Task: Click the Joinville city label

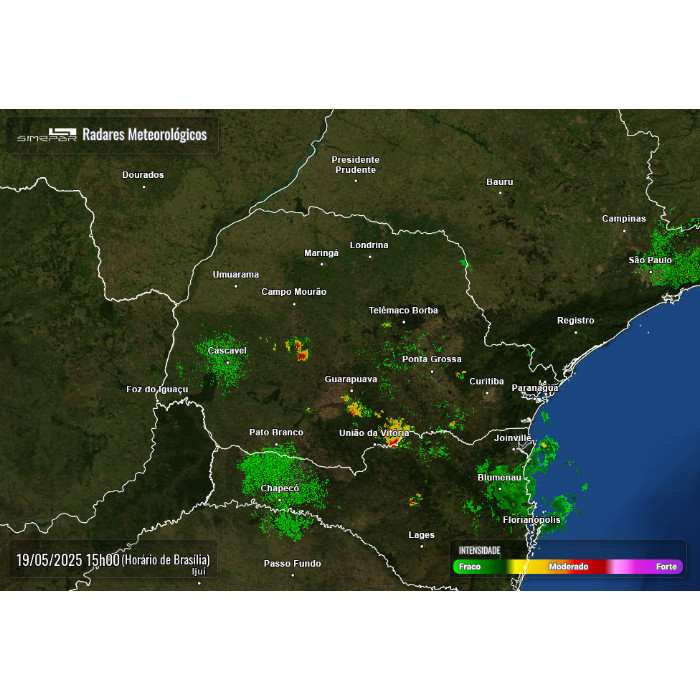Action: (512, 438)
